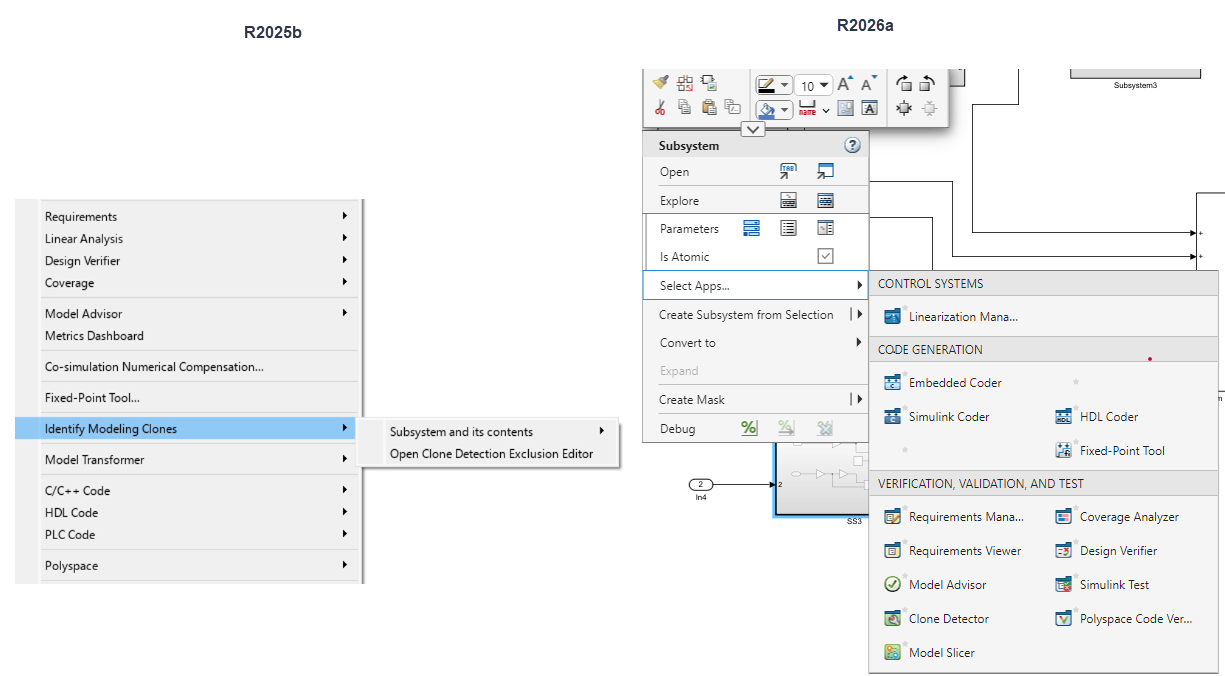This screenshot has width=1225, height=676.
Task: Click the Subsystem help question mark
Action: 852,145
